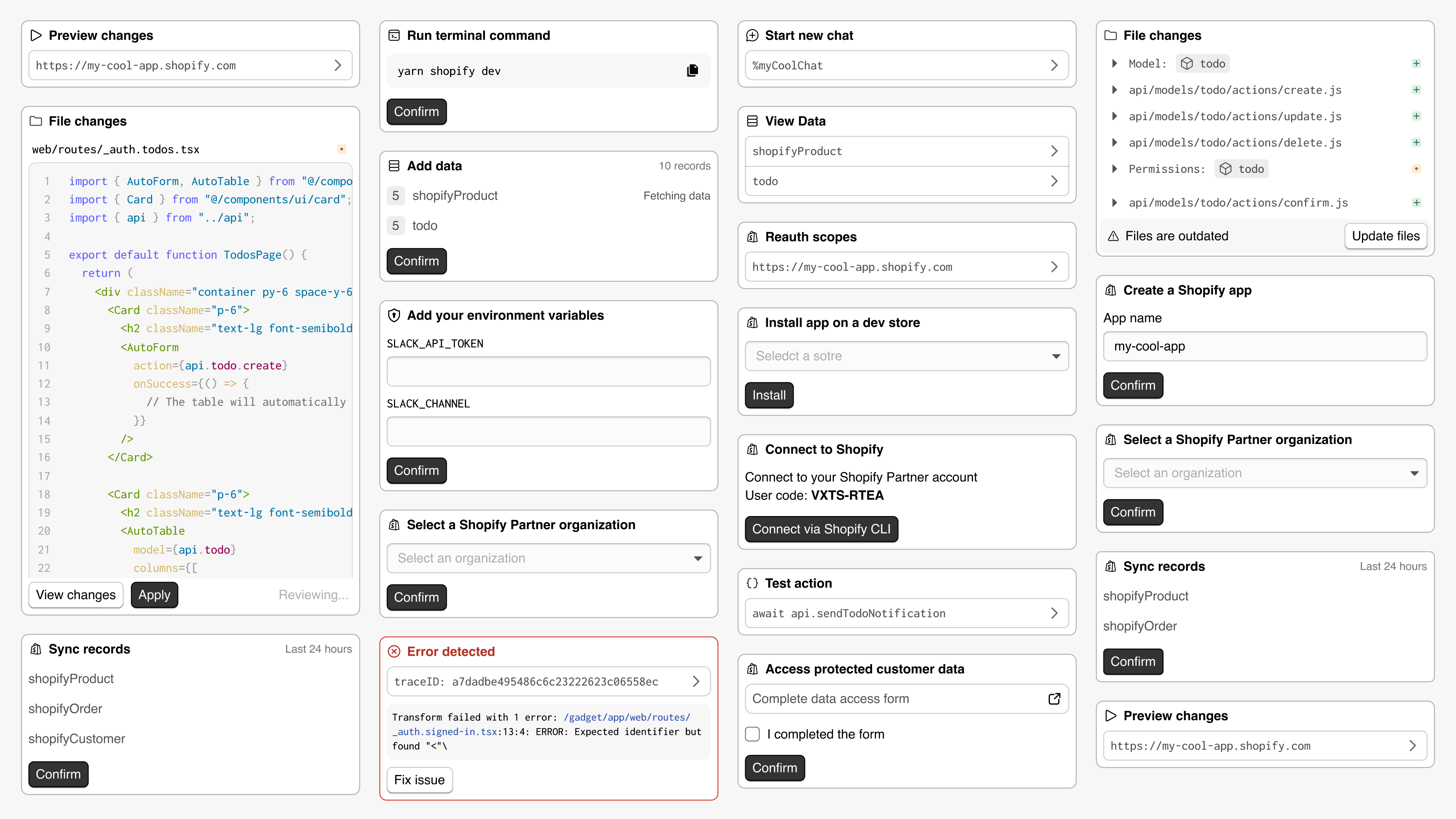This screenshot has width=1456, height=819.
Task: Click the Update files button
Action: click(x=1385, y=236)
